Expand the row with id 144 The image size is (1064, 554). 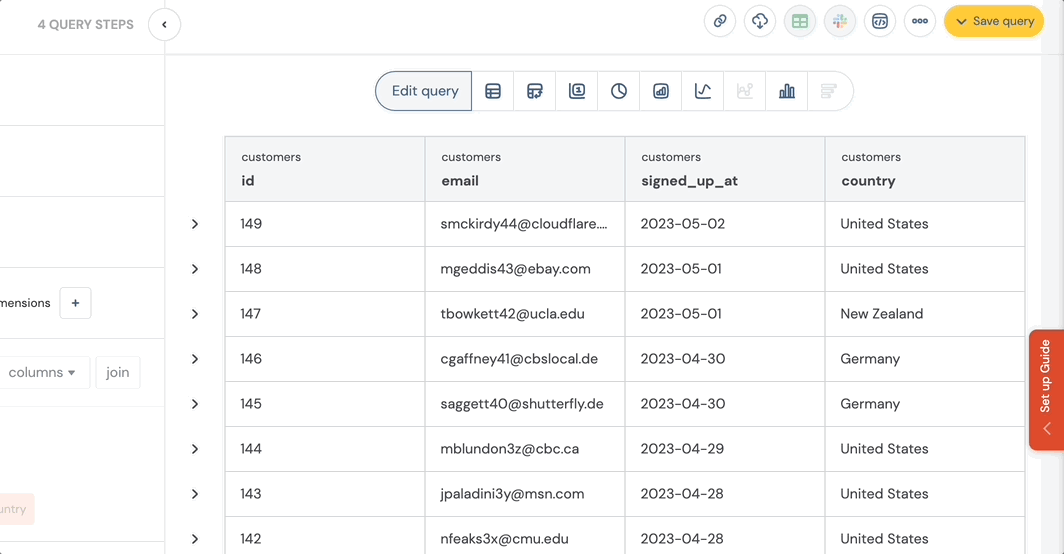click(x=195, y=449)
